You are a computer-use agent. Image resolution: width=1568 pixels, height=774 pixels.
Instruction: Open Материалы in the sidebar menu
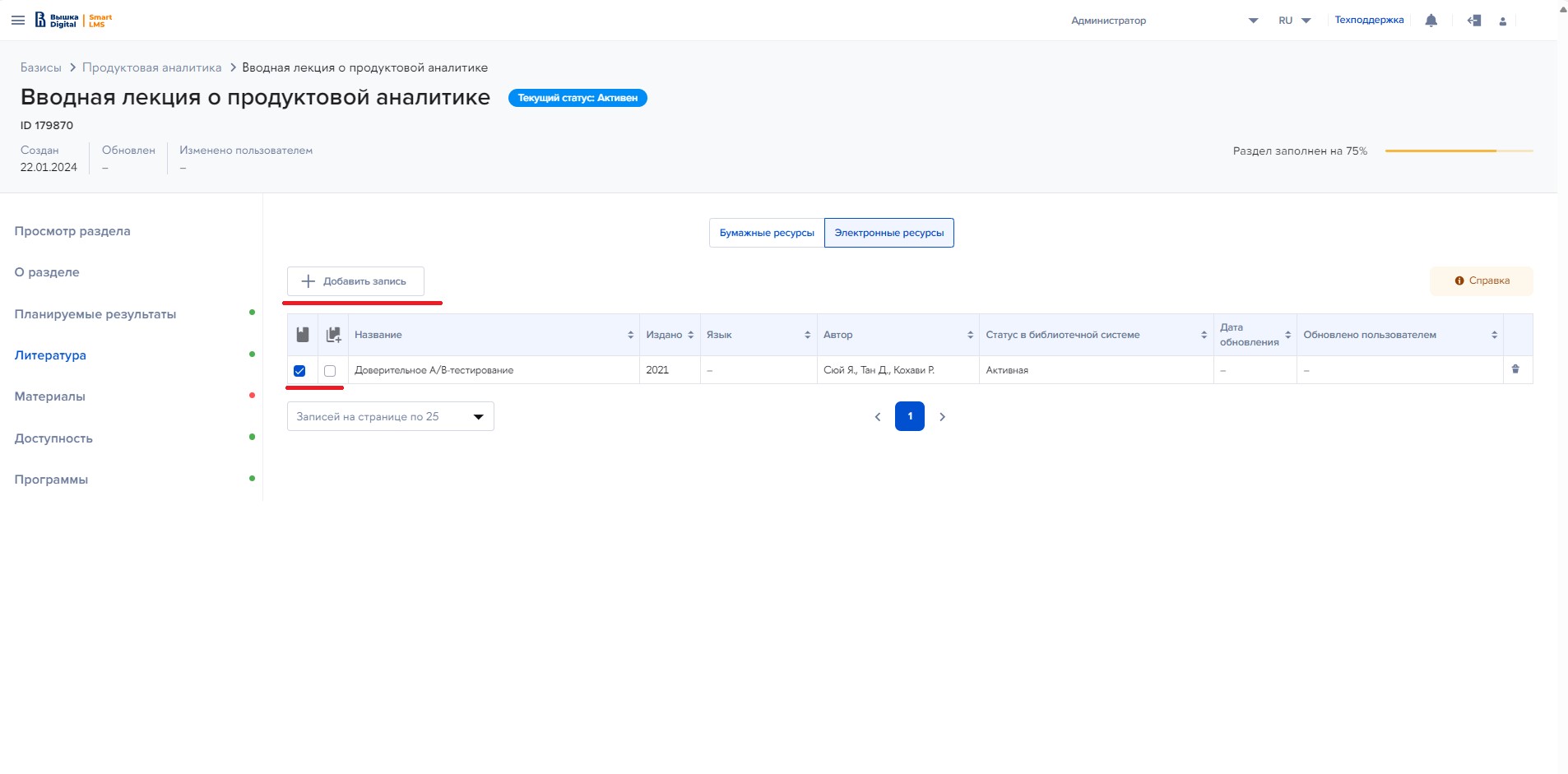(49, 396)
